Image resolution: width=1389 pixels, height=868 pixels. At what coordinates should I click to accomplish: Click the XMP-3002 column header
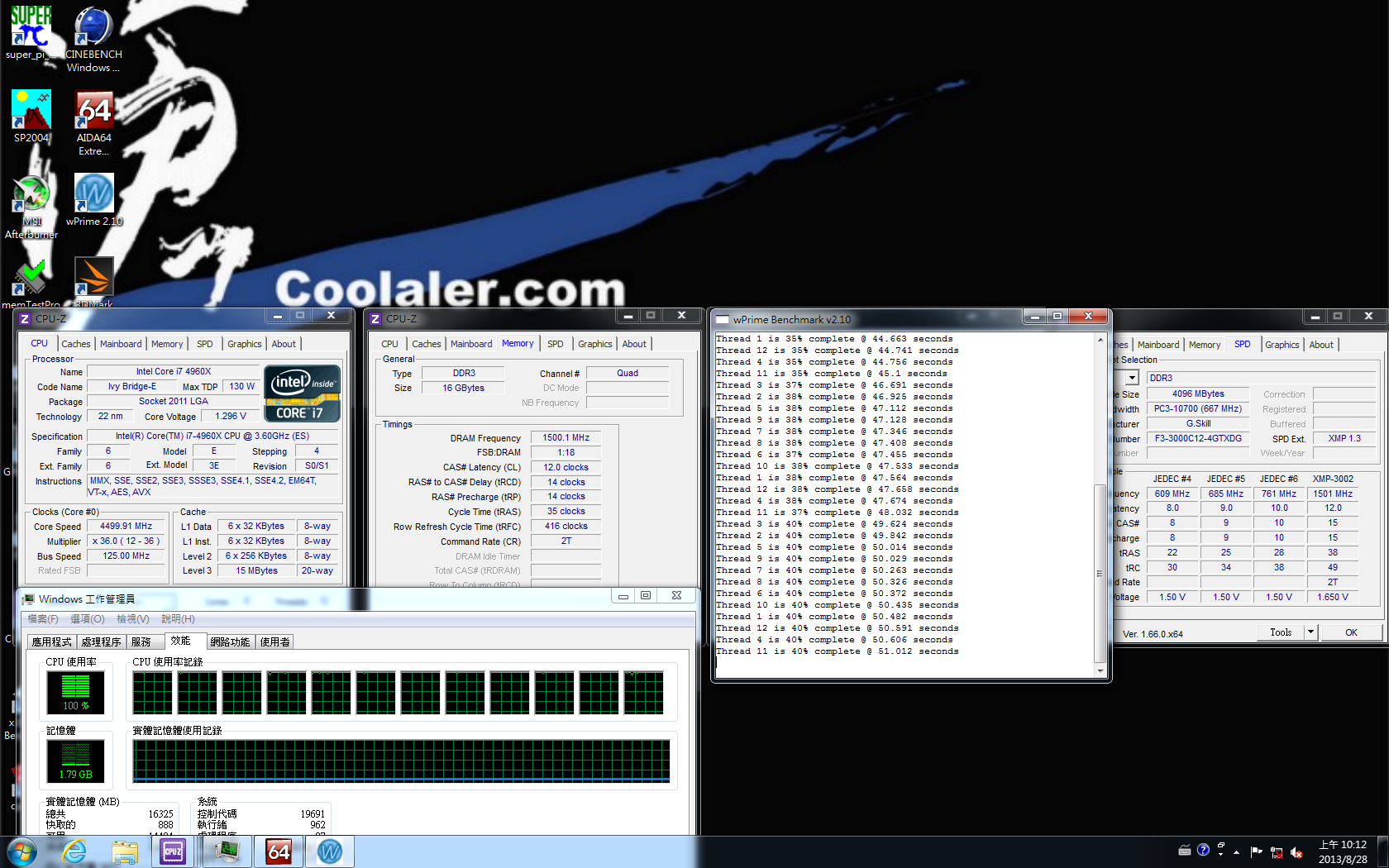(1333, 479)
